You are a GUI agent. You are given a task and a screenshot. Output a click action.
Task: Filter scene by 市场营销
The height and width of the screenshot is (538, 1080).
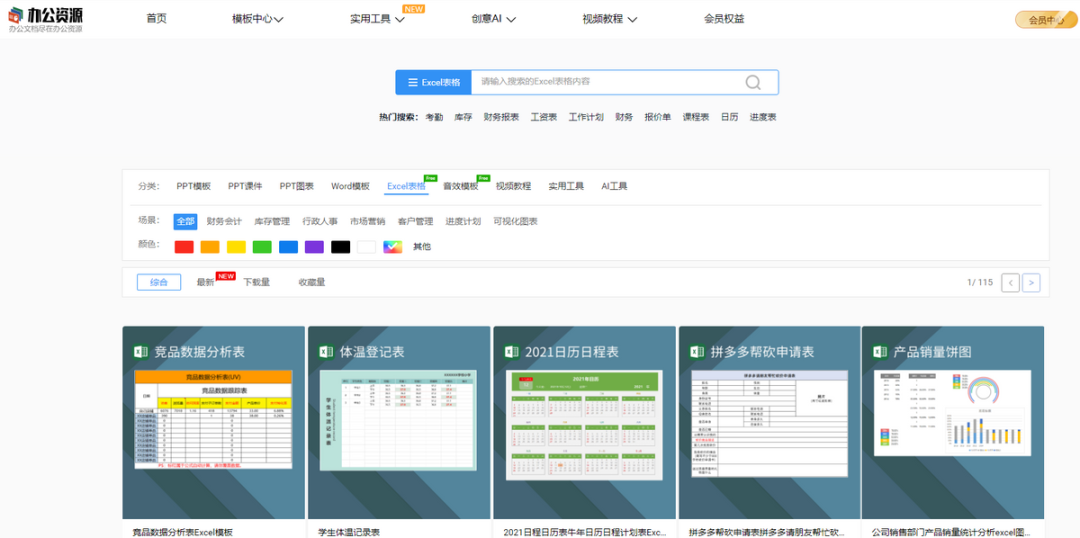pos(368,222)
